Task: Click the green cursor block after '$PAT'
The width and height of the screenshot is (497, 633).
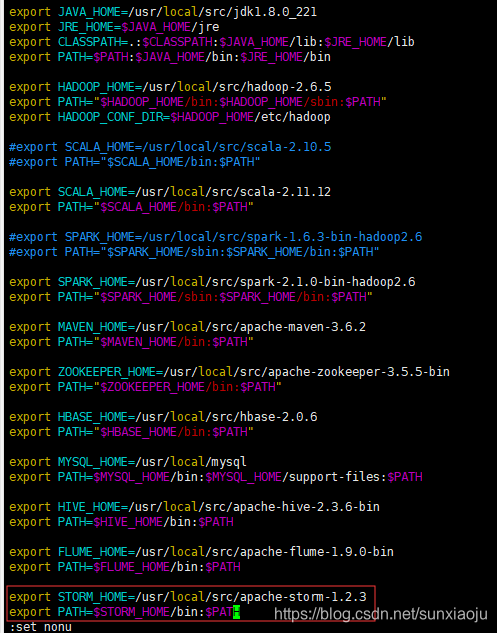Action: (x=237, y=612)
